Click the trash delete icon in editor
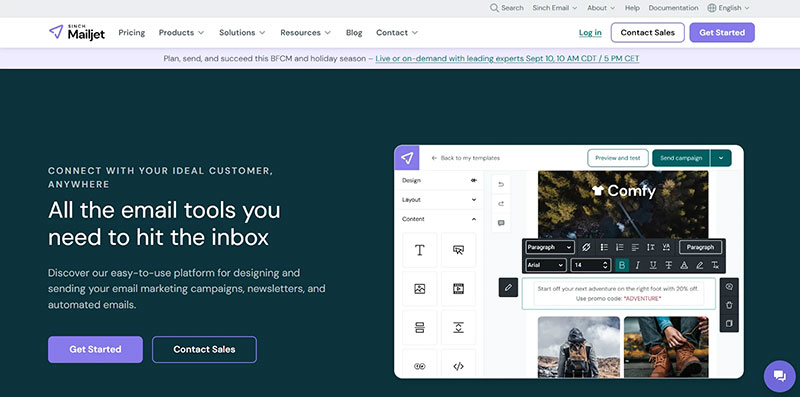Screen dimensions: 800x397 point(729,305)
